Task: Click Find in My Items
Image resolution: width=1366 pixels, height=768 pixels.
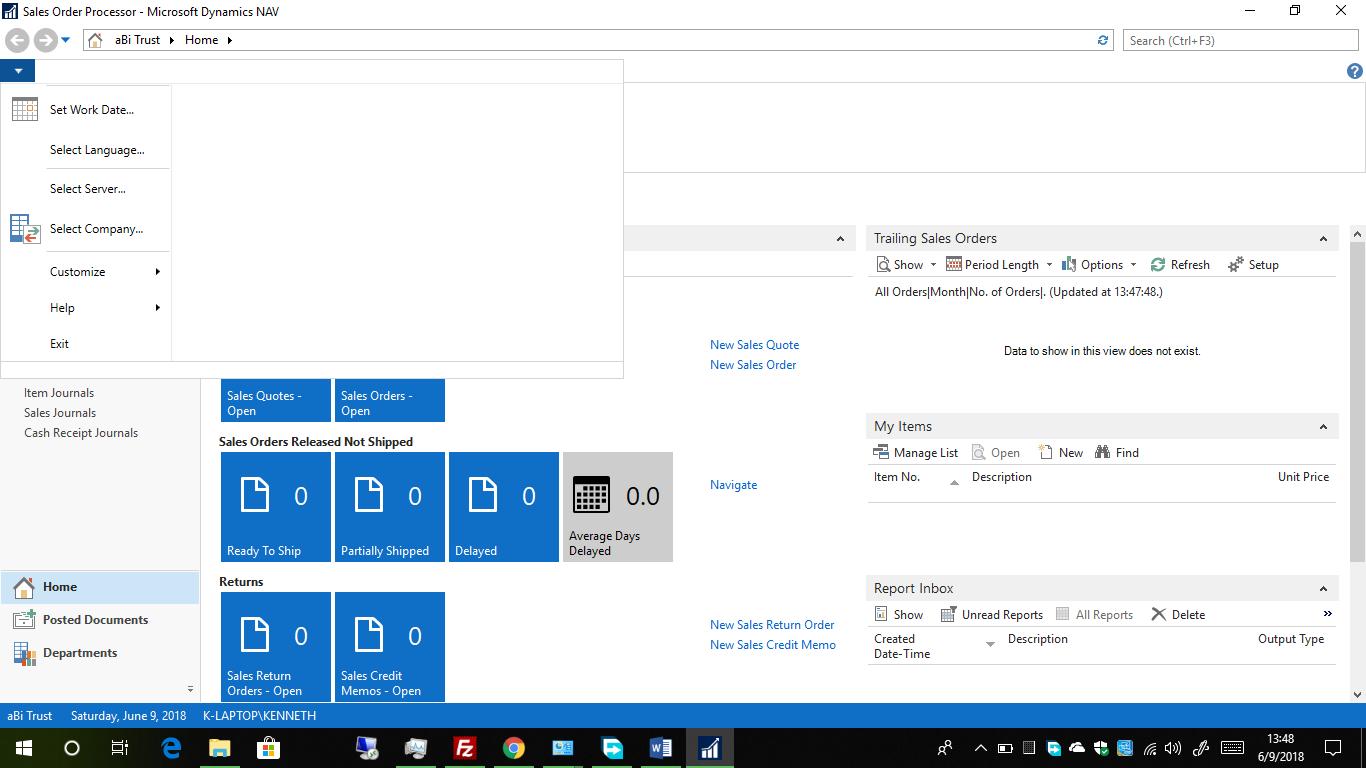Action: pos(1117,453)
